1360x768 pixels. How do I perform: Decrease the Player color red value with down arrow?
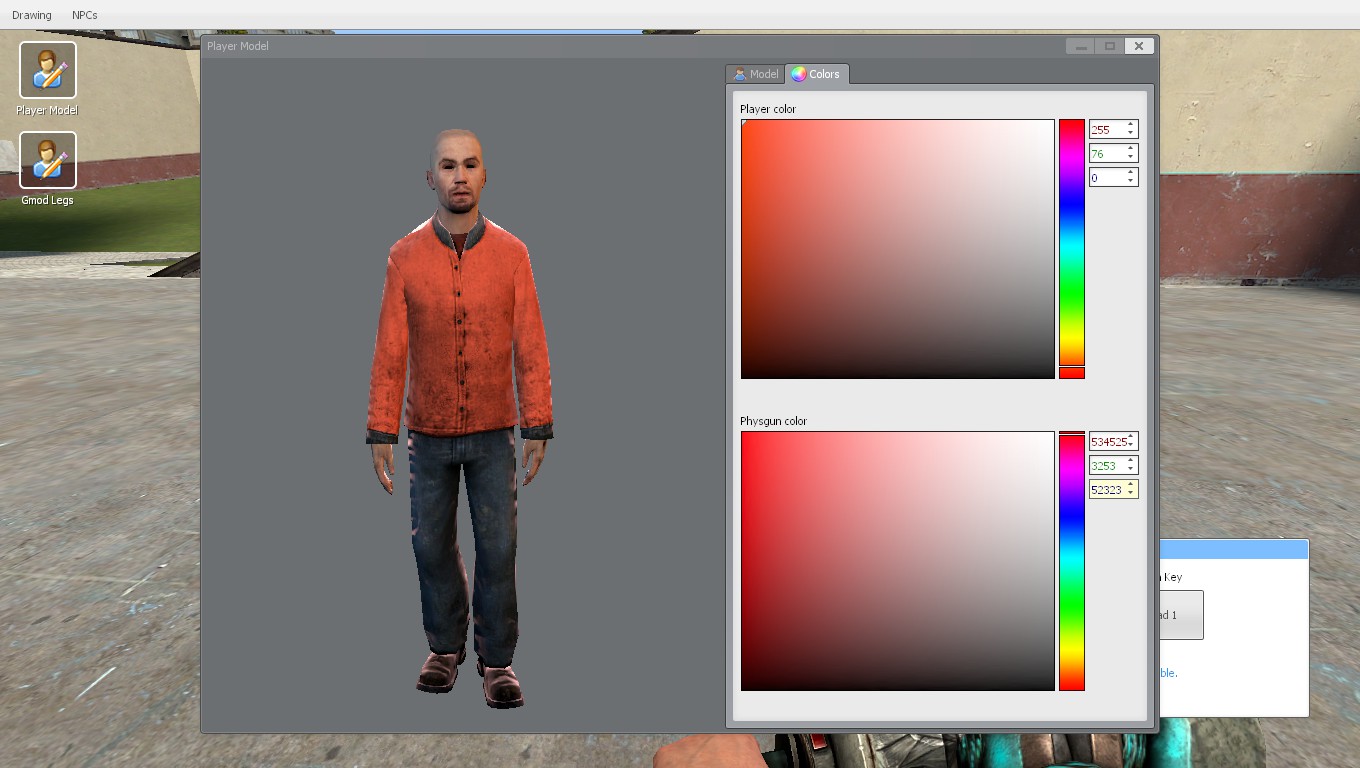1131,134
